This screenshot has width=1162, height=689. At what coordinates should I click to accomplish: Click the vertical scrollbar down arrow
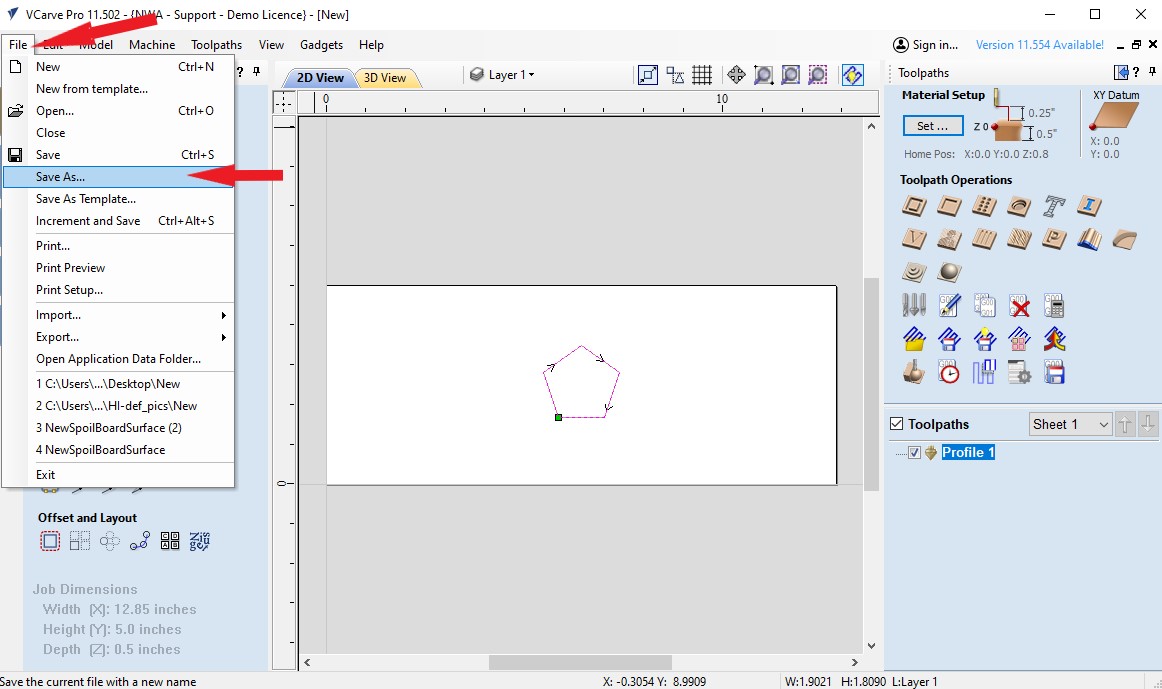click(872, 645)
